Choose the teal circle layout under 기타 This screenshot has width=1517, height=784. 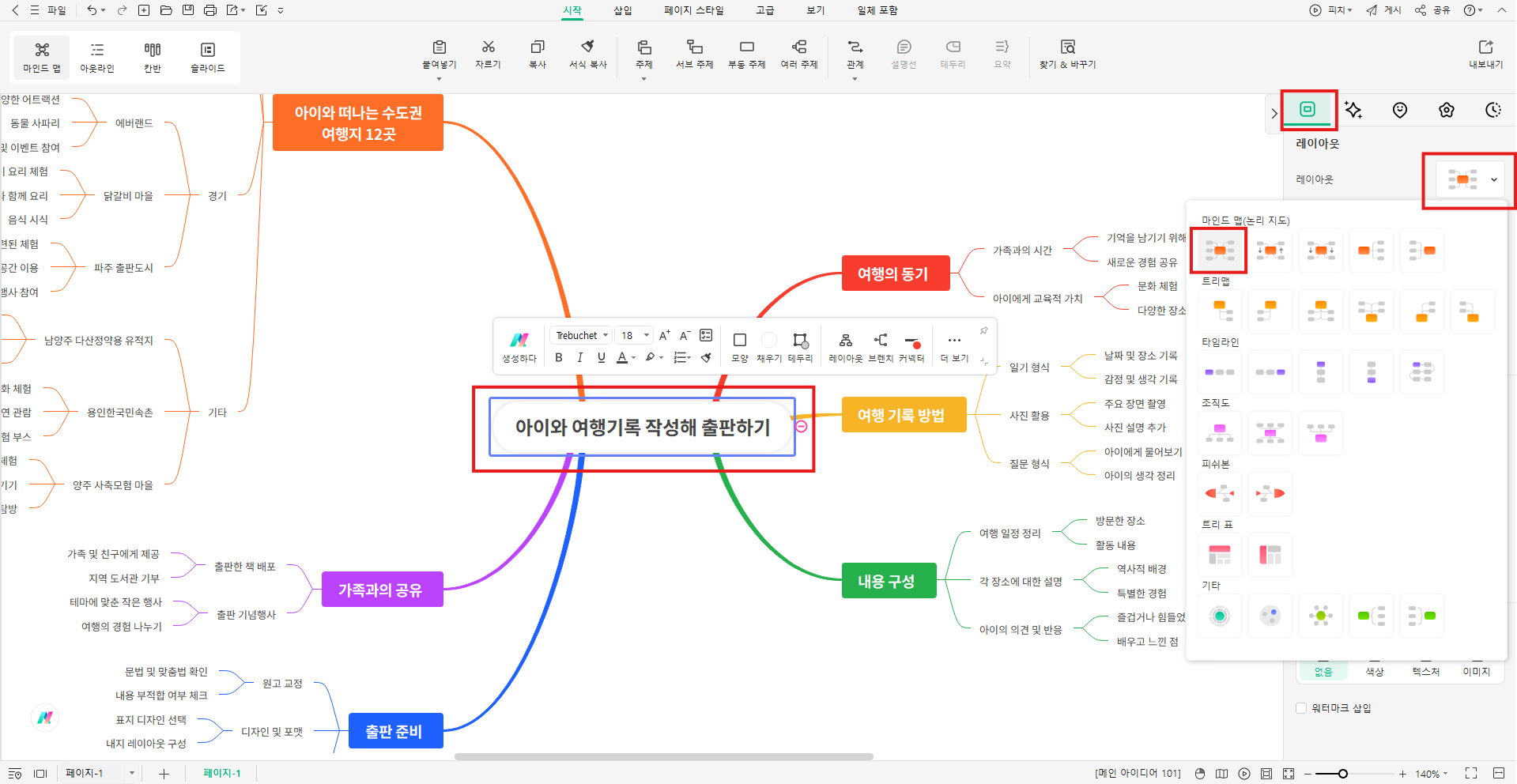(x=1220, y=616)
